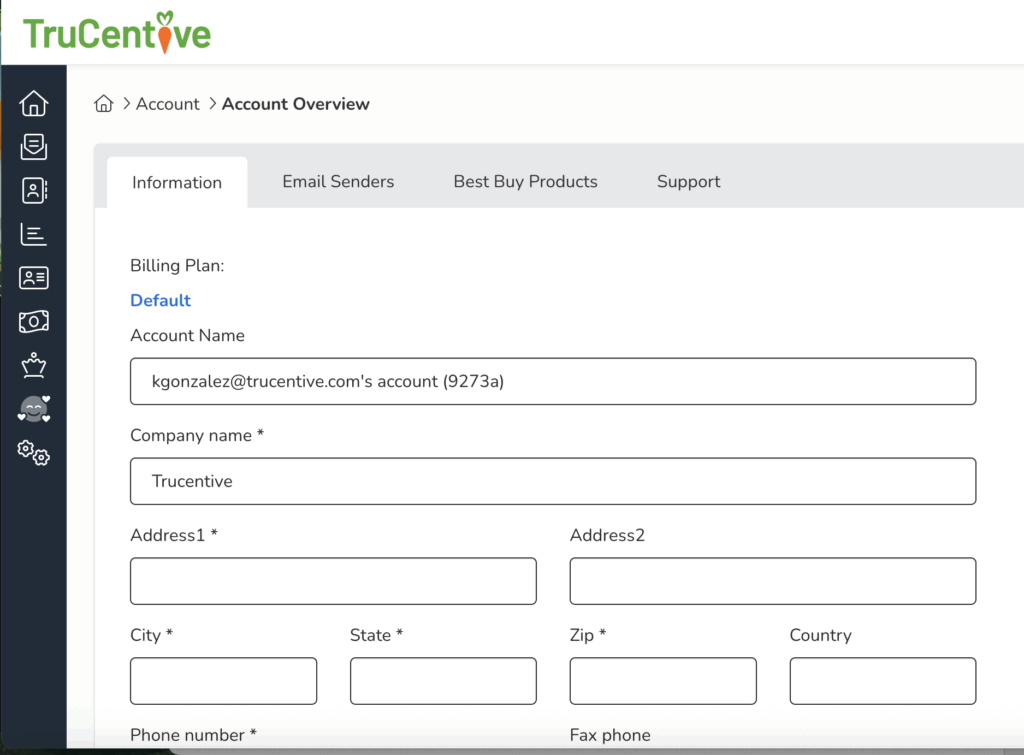1024x755 pixels.
Task: Open settings via the double gear icon
Action: tap(33, 453)
